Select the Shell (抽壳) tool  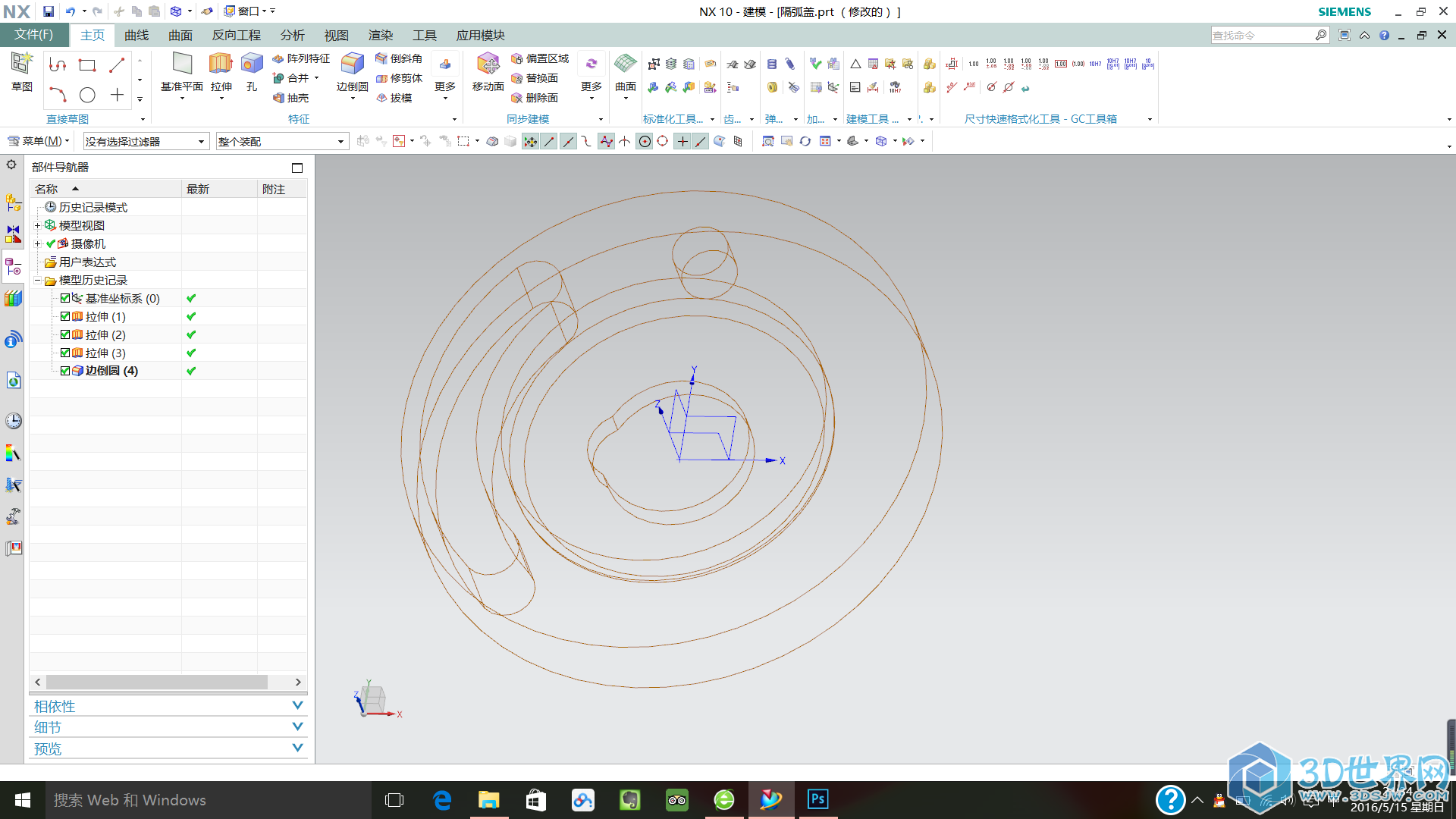(291, 98)
